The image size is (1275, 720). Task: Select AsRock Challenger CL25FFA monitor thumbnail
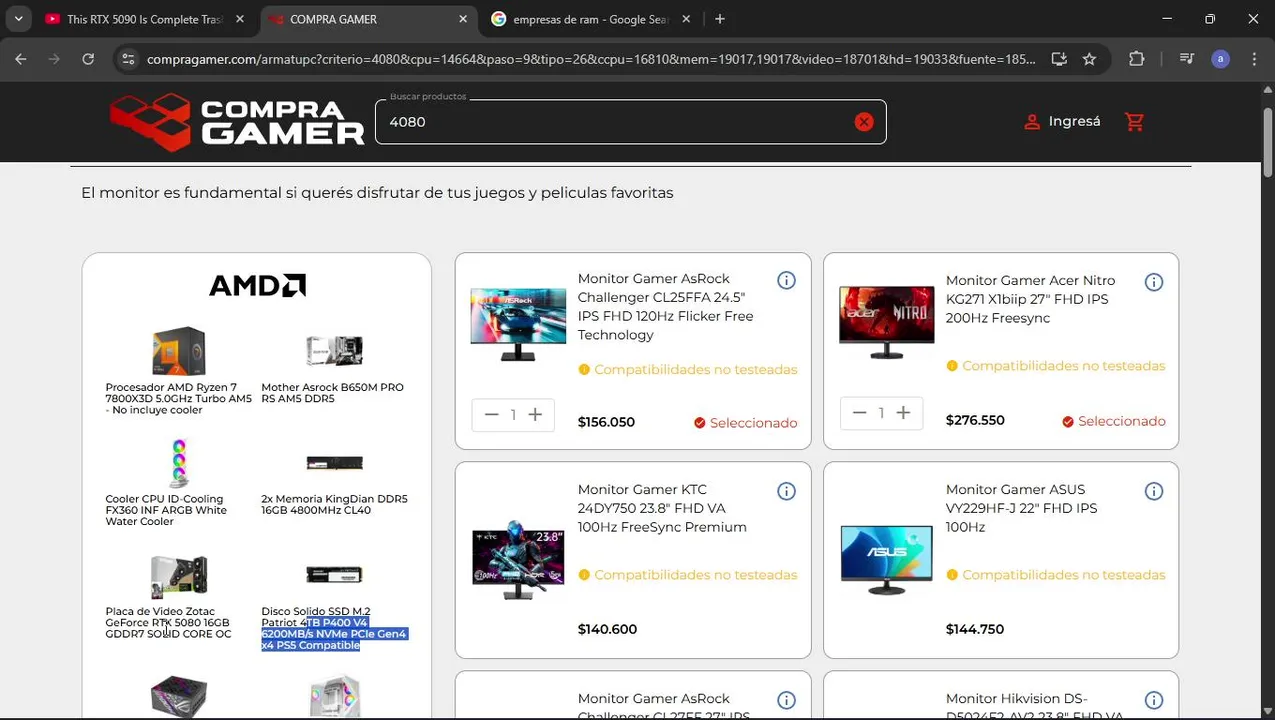click(x=518, y=324)
